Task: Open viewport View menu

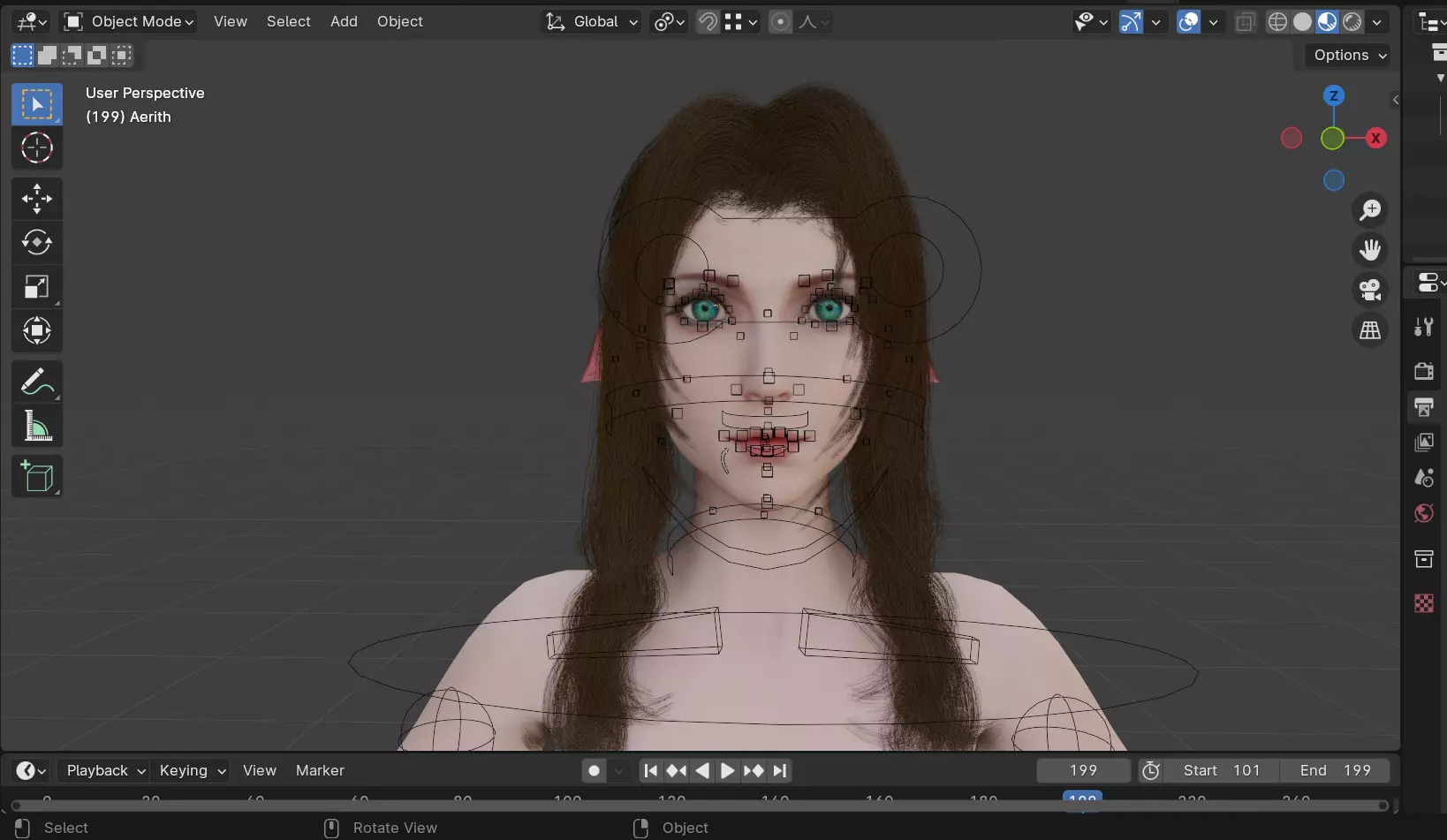Action: [231, 22]
